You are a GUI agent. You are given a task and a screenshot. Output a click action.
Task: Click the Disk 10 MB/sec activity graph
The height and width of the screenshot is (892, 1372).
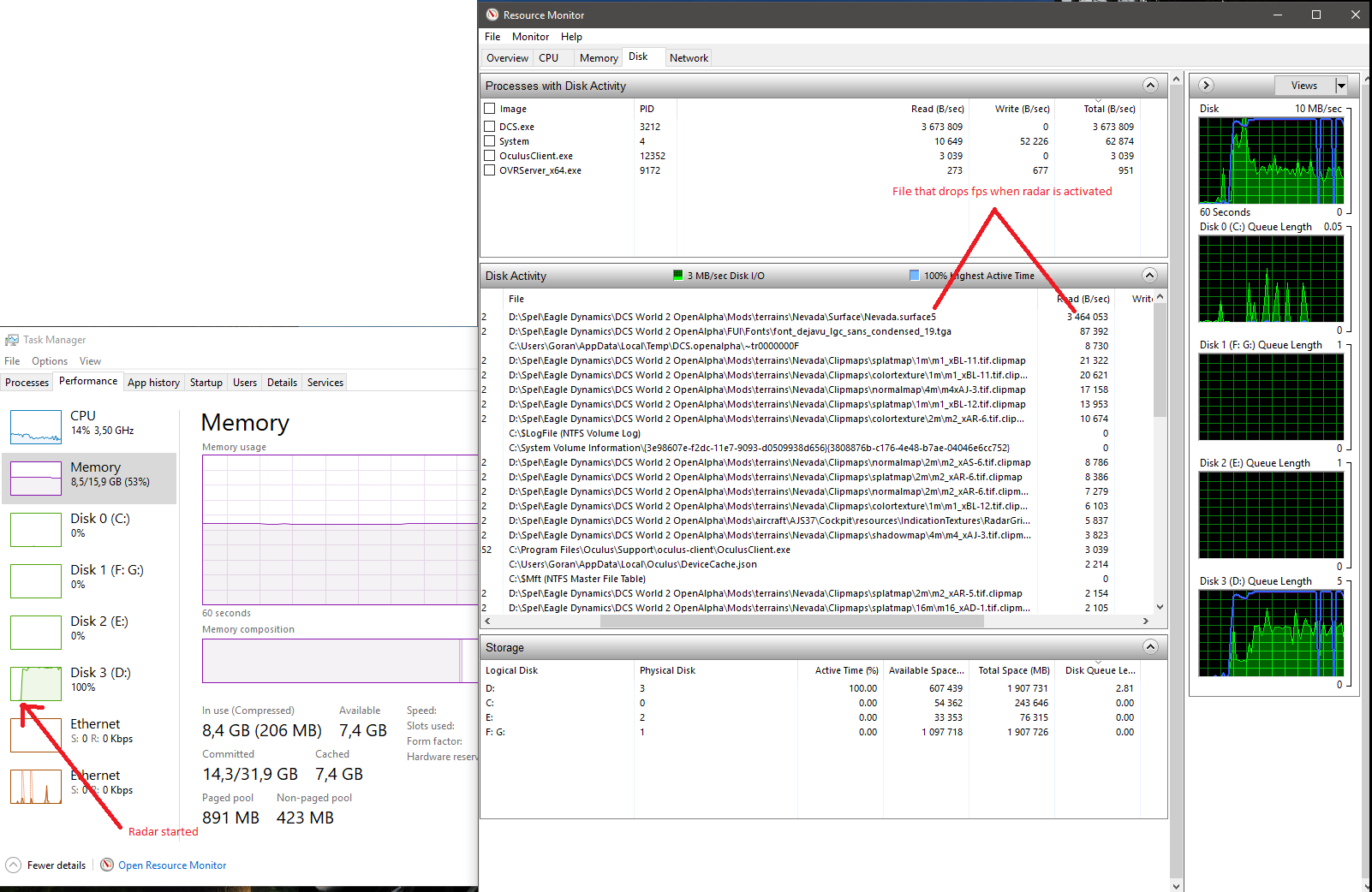pyautogui.click(x=1271, y=160)
